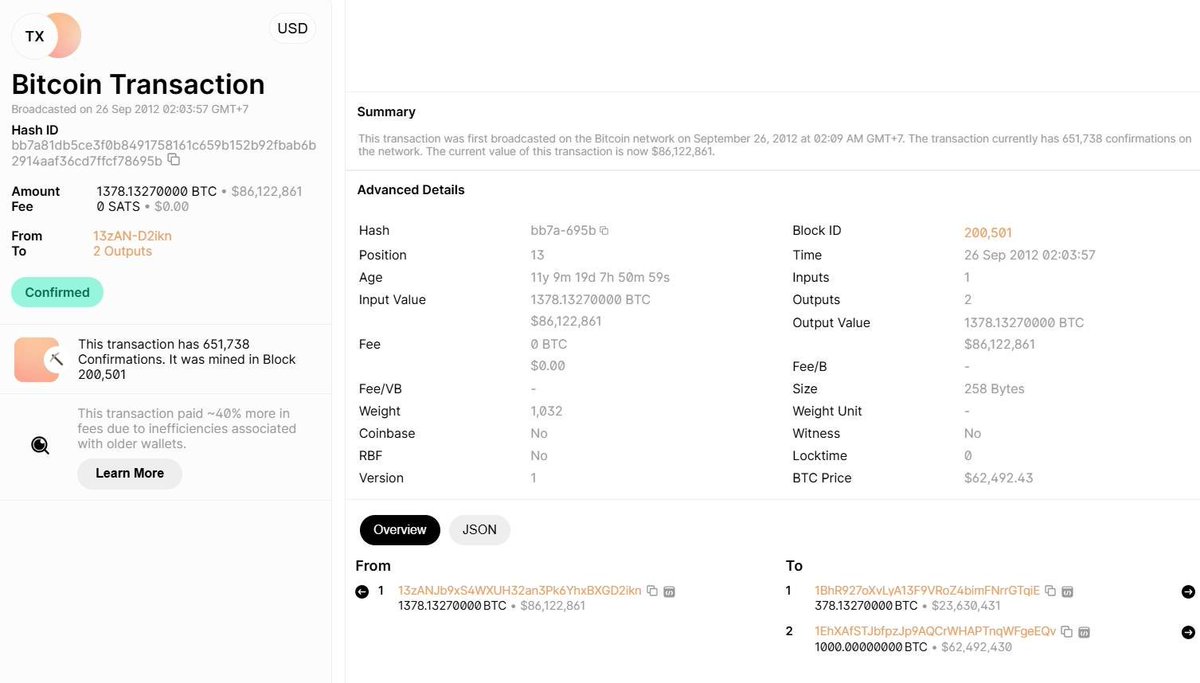Image resolution: width=1200 pixels, height=683 pixels.
Task: Click the Confirmed status badge
Action: [56, 292]
